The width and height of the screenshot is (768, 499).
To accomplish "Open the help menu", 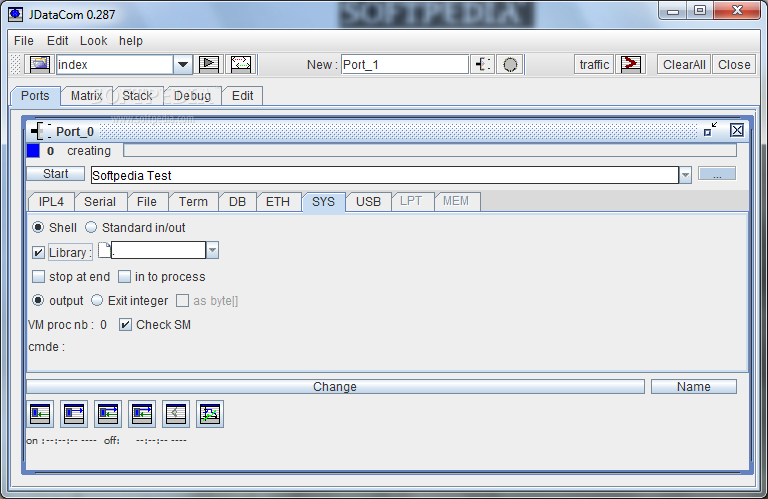I will (131, 41).
